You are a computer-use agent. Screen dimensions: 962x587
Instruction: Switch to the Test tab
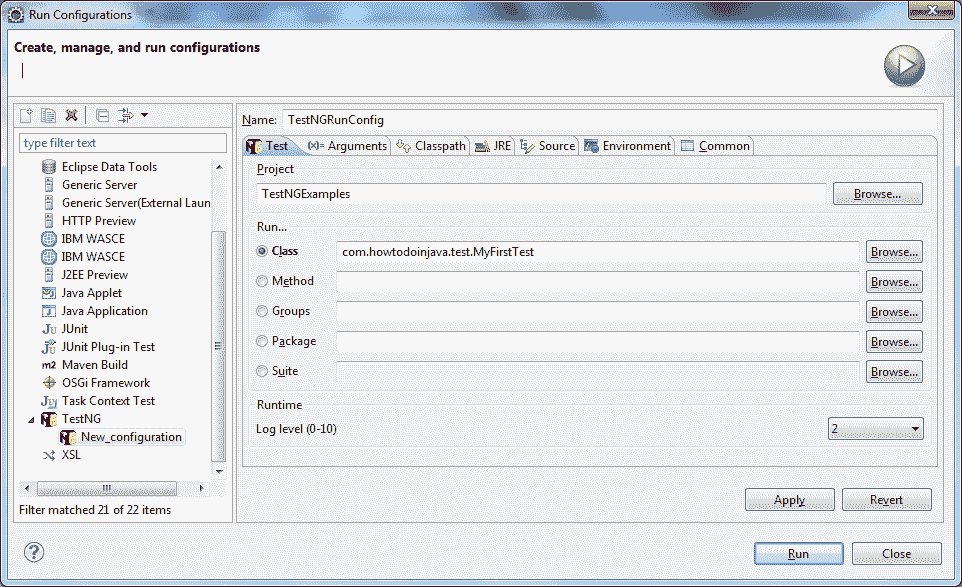click(267, 146)
